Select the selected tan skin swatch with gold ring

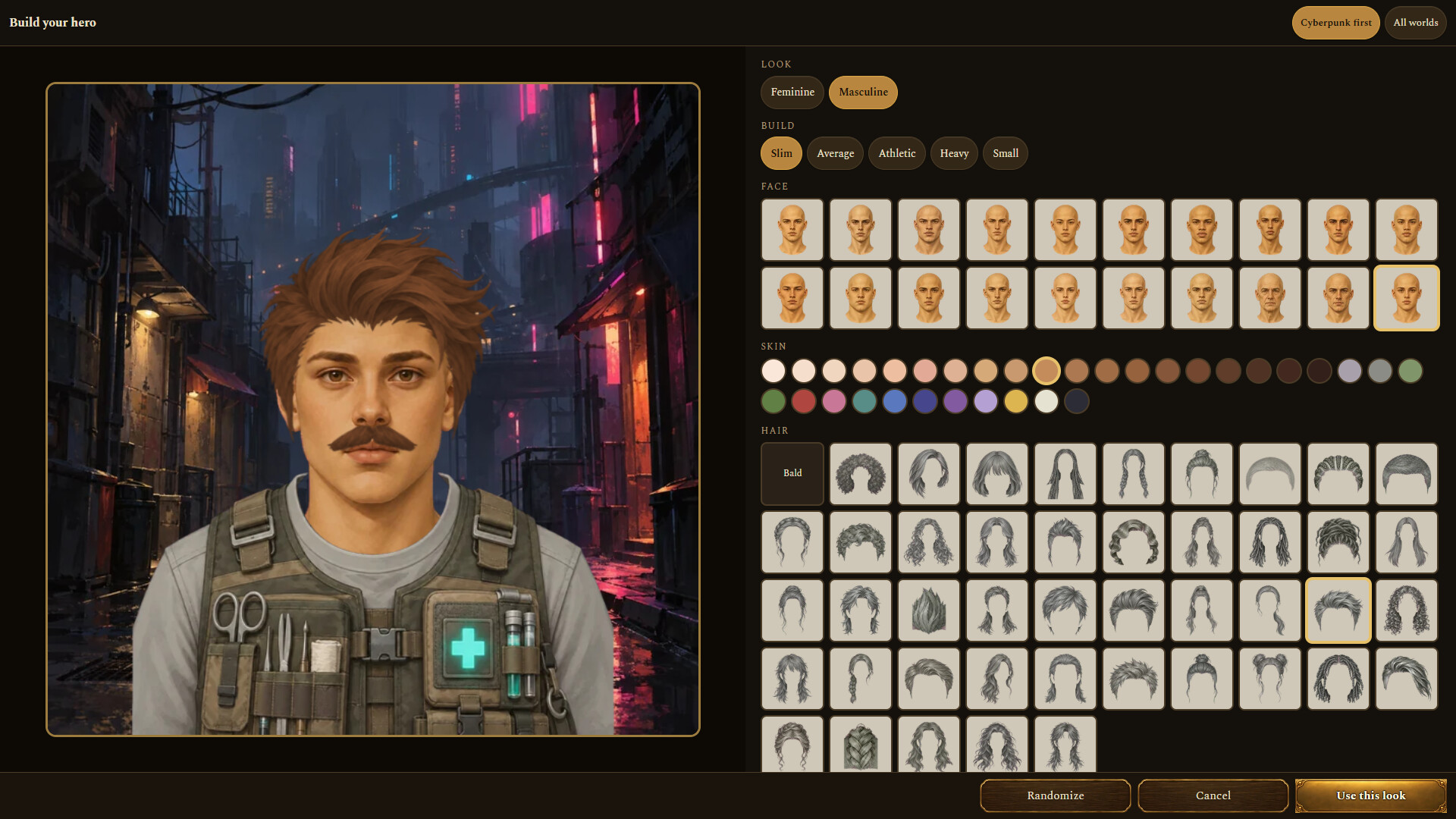coord(1046,371)
